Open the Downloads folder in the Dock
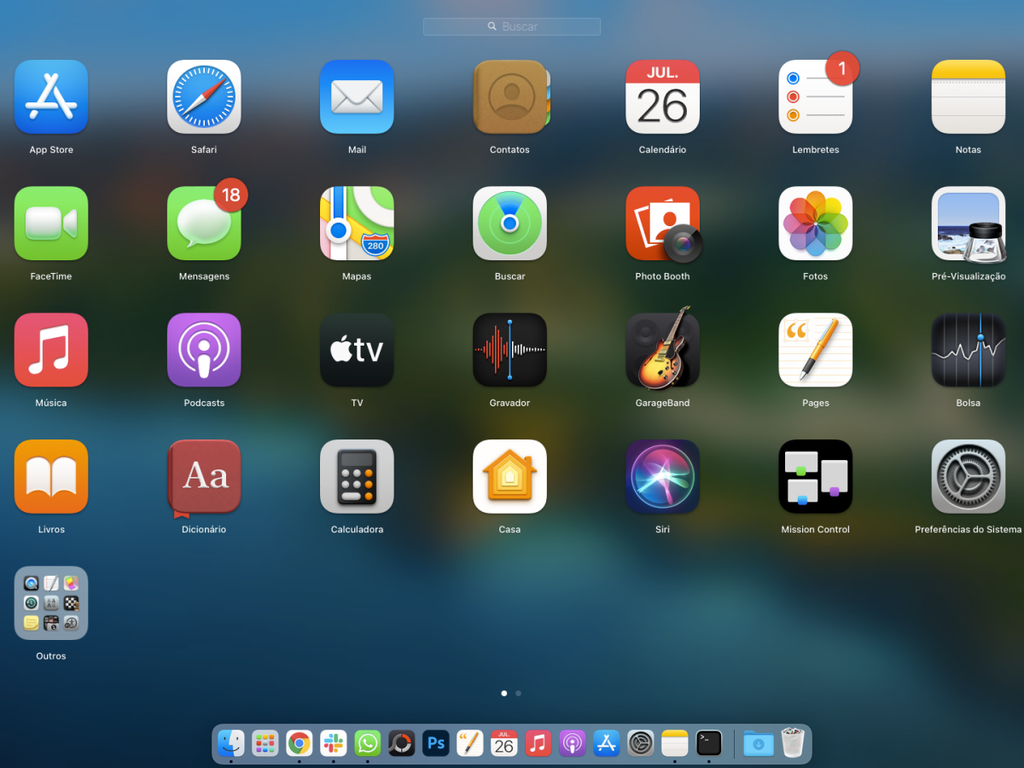Image resolution: width=1024 pixels, height=768 pixels. click(x=758, y=743)
